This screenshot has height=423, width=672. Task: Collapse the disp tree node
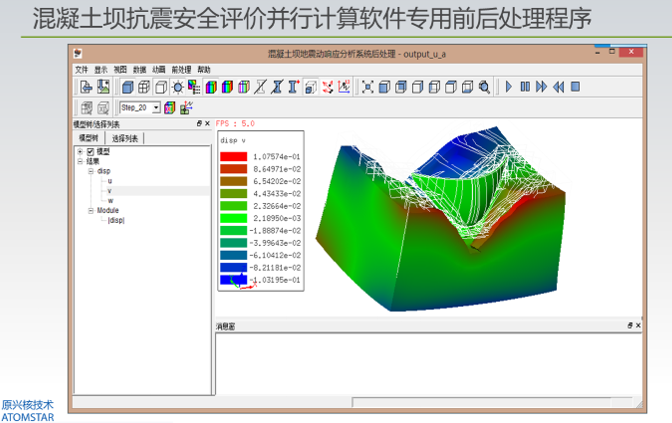pyautogui.click(x=91, y=171)
